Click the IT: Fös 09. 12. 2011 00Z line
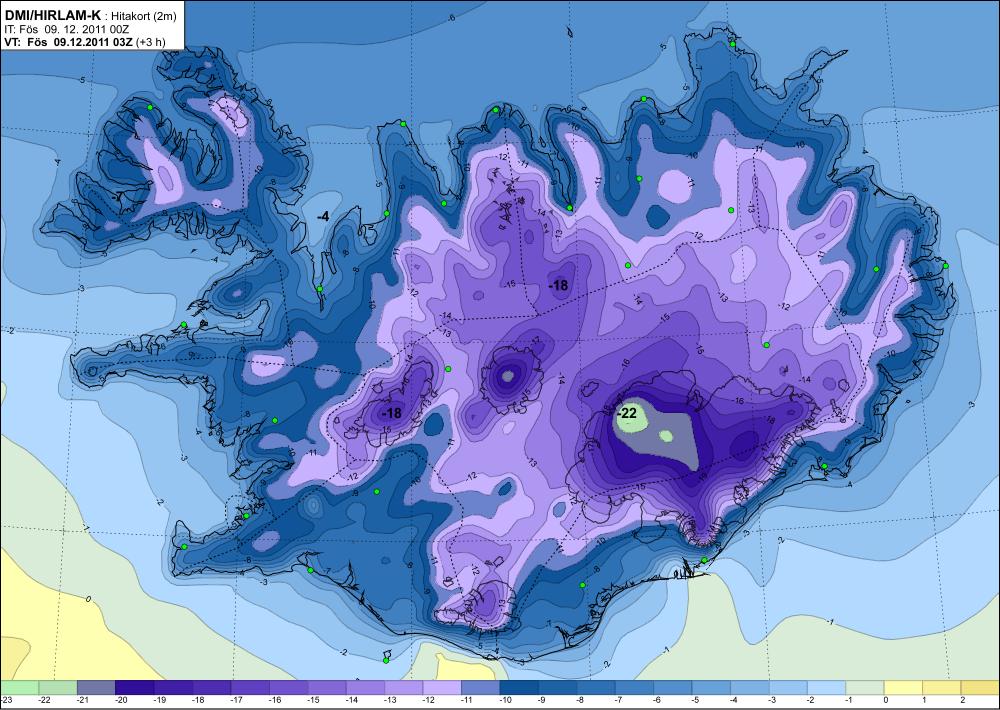This screenshot has height=710, width=1000. tap(67, 29)
